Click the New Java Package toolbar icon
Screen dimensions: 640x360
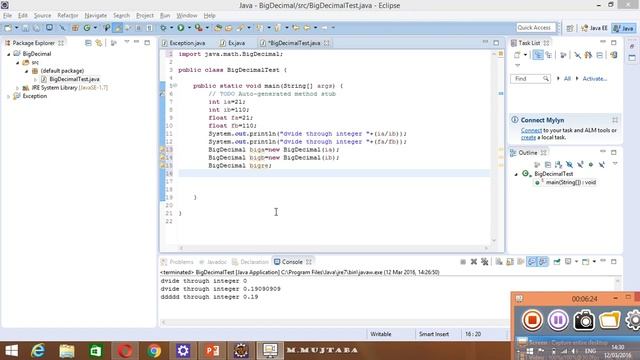click(75, 28)
